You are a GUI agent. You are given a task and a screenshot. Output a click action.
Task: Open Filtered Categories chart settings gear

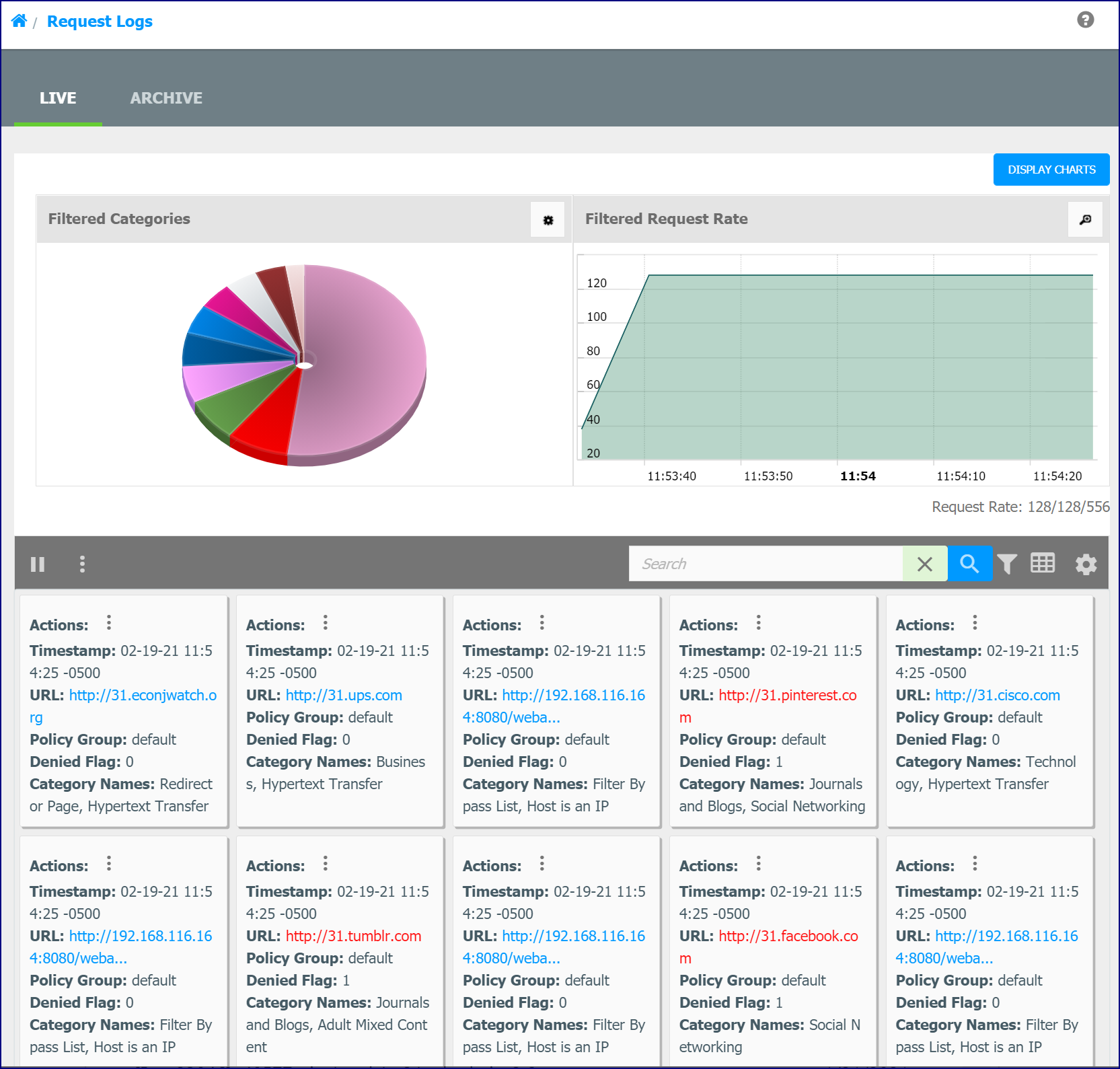click(x=548, y=219)
